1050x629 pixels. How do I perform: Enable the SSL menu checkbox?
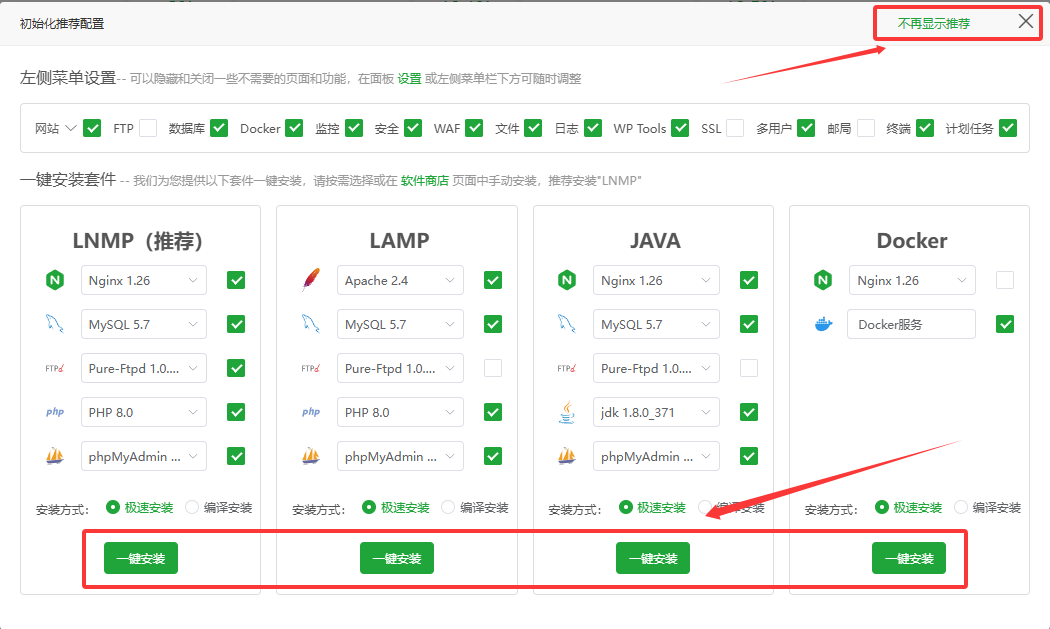pyautogui.click(x=735, y=128)
